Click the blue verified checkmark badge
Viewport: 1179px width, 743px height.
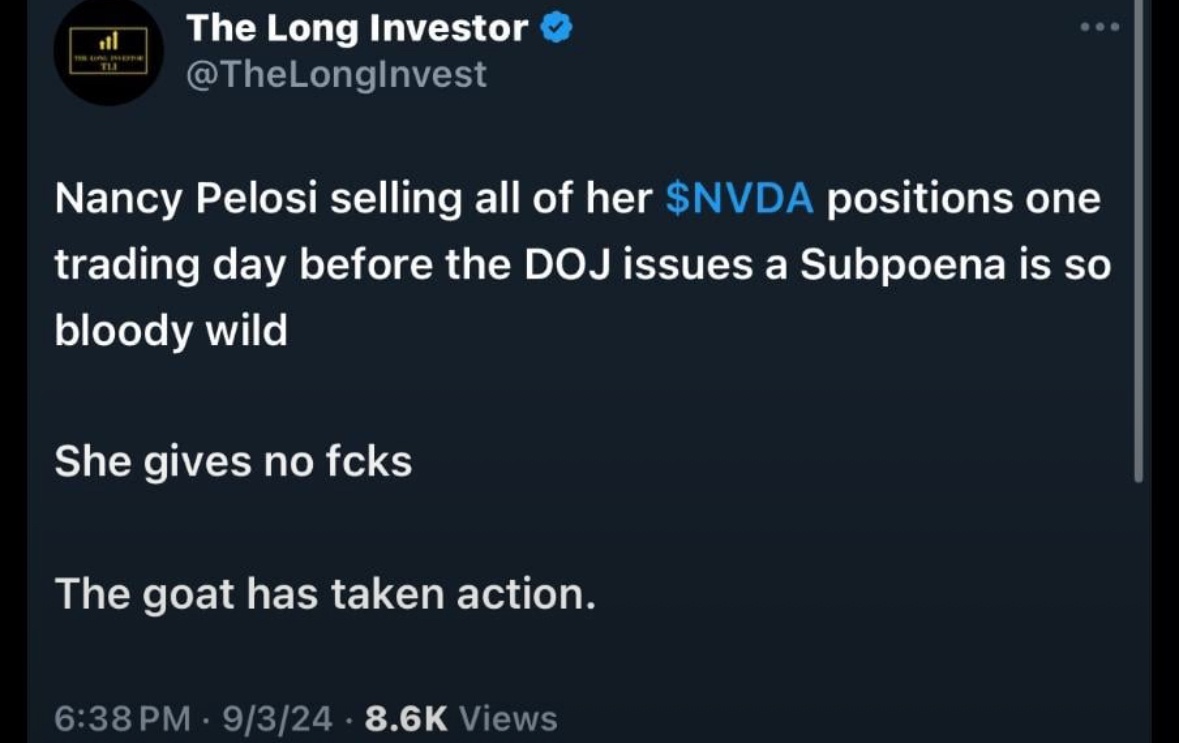click(x=556, y=29)
